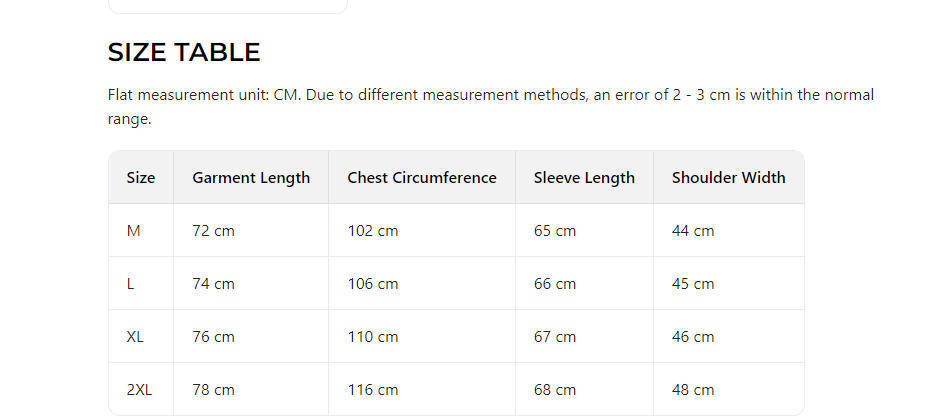Select the Shoulder Width column header

click(x=728, y=178)
